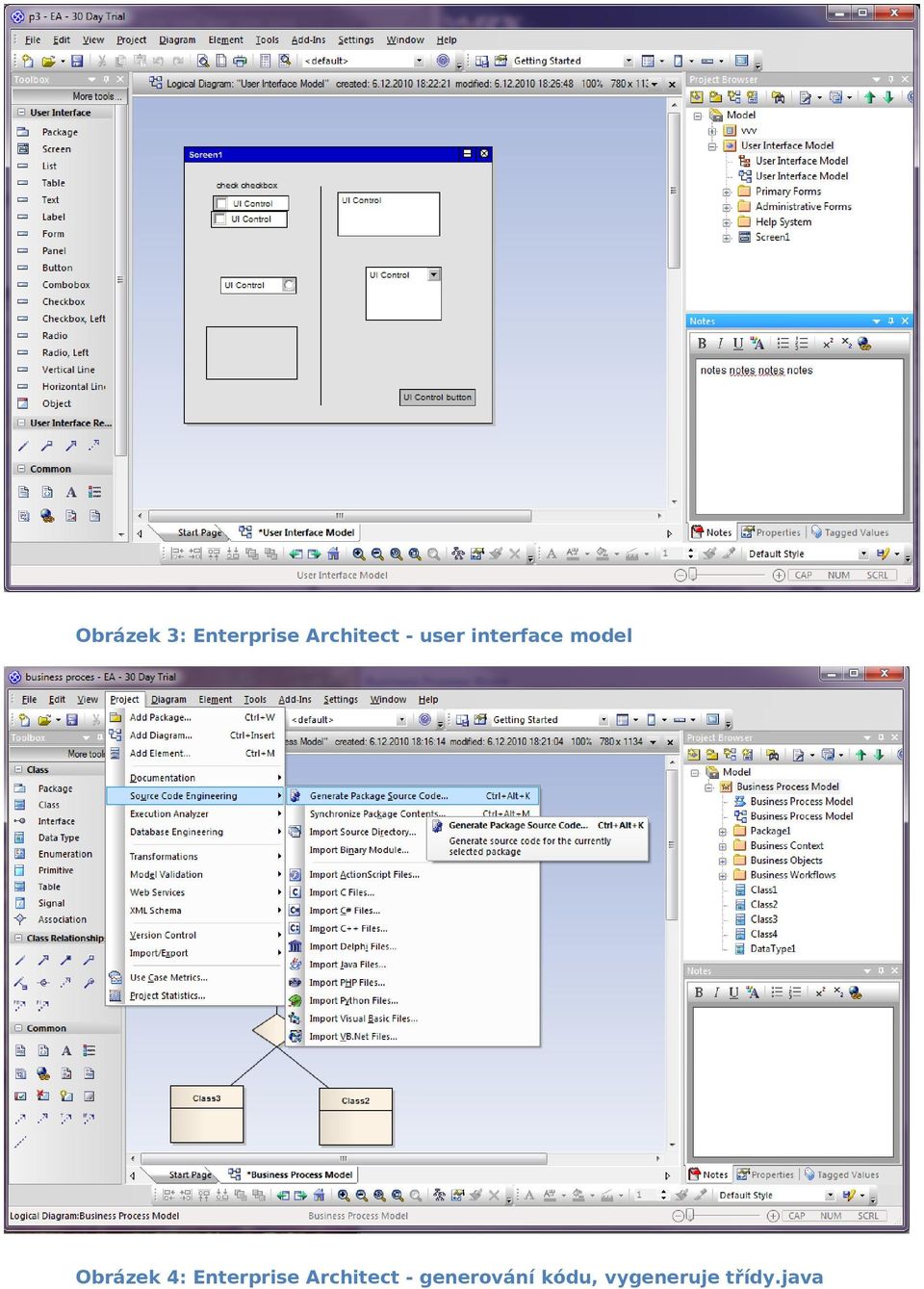924x1289 pixels.
Task: Click home icon in p3 diagram toolbar
Action: 333,554
